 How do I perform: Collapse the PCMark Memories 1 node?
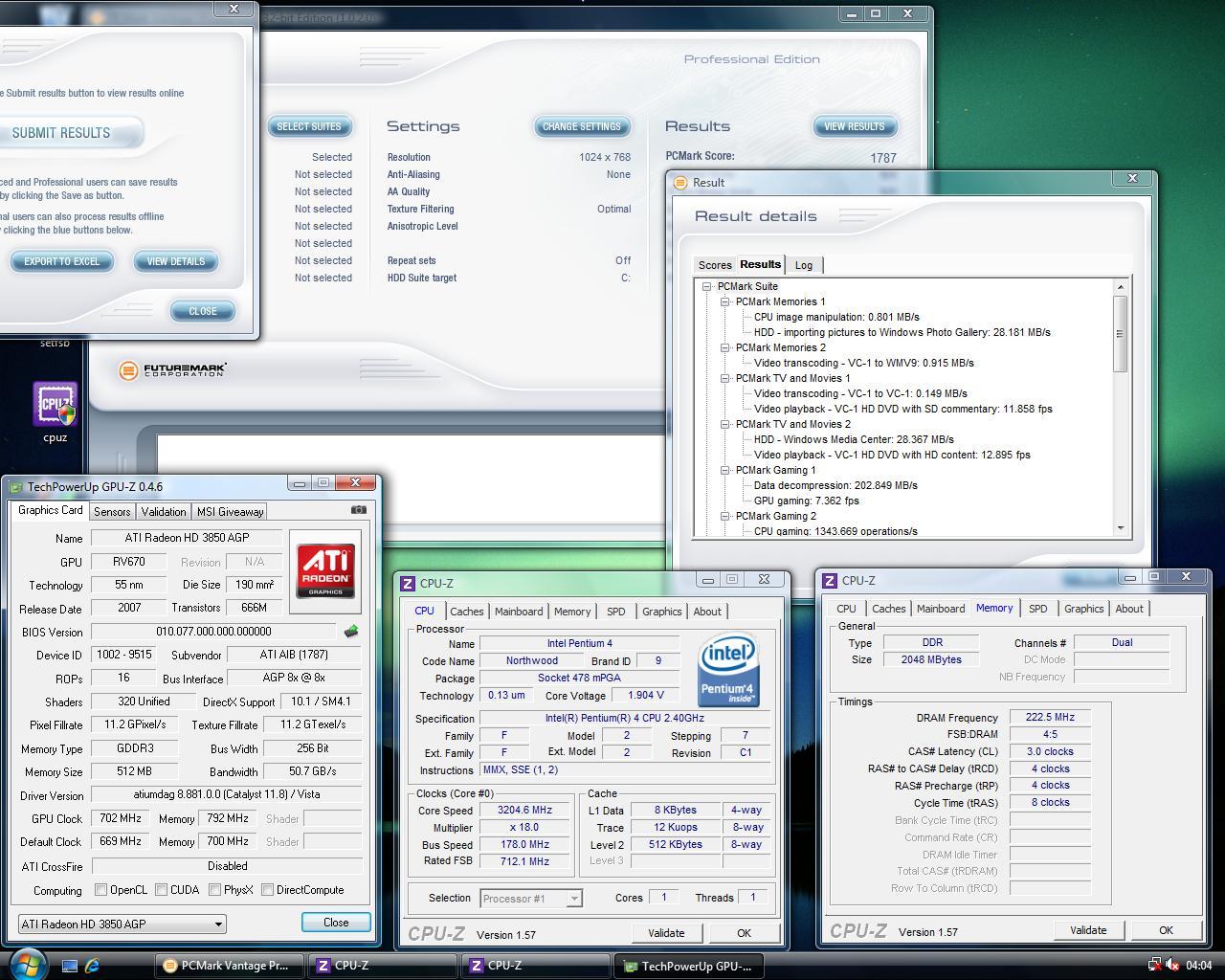click(725, 301)
